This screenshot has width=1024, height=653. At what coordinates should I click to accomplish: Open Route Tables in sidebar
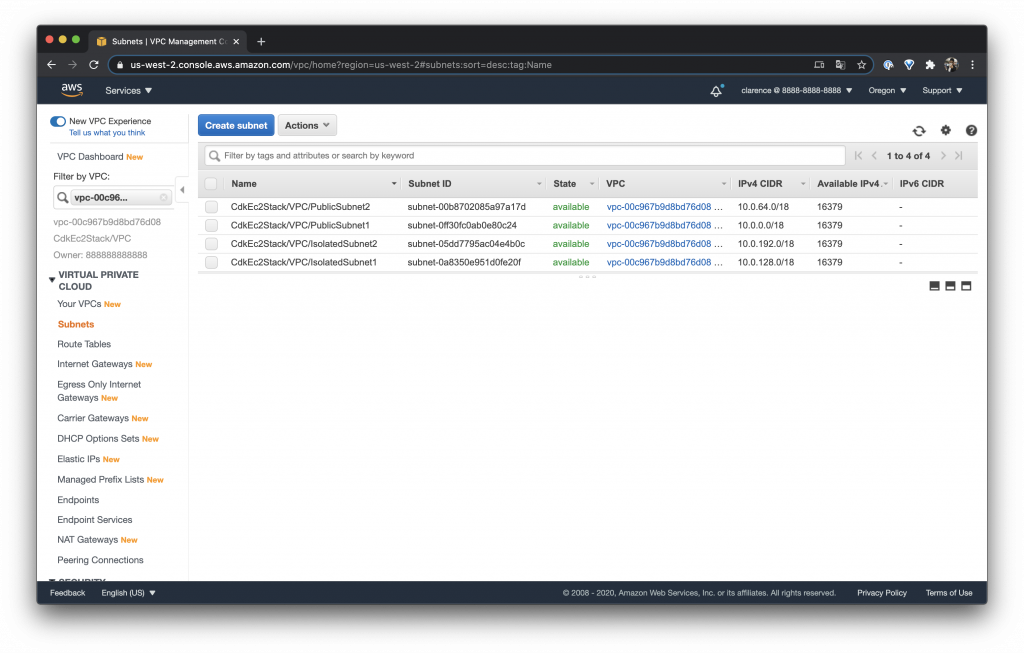(84, 344)
